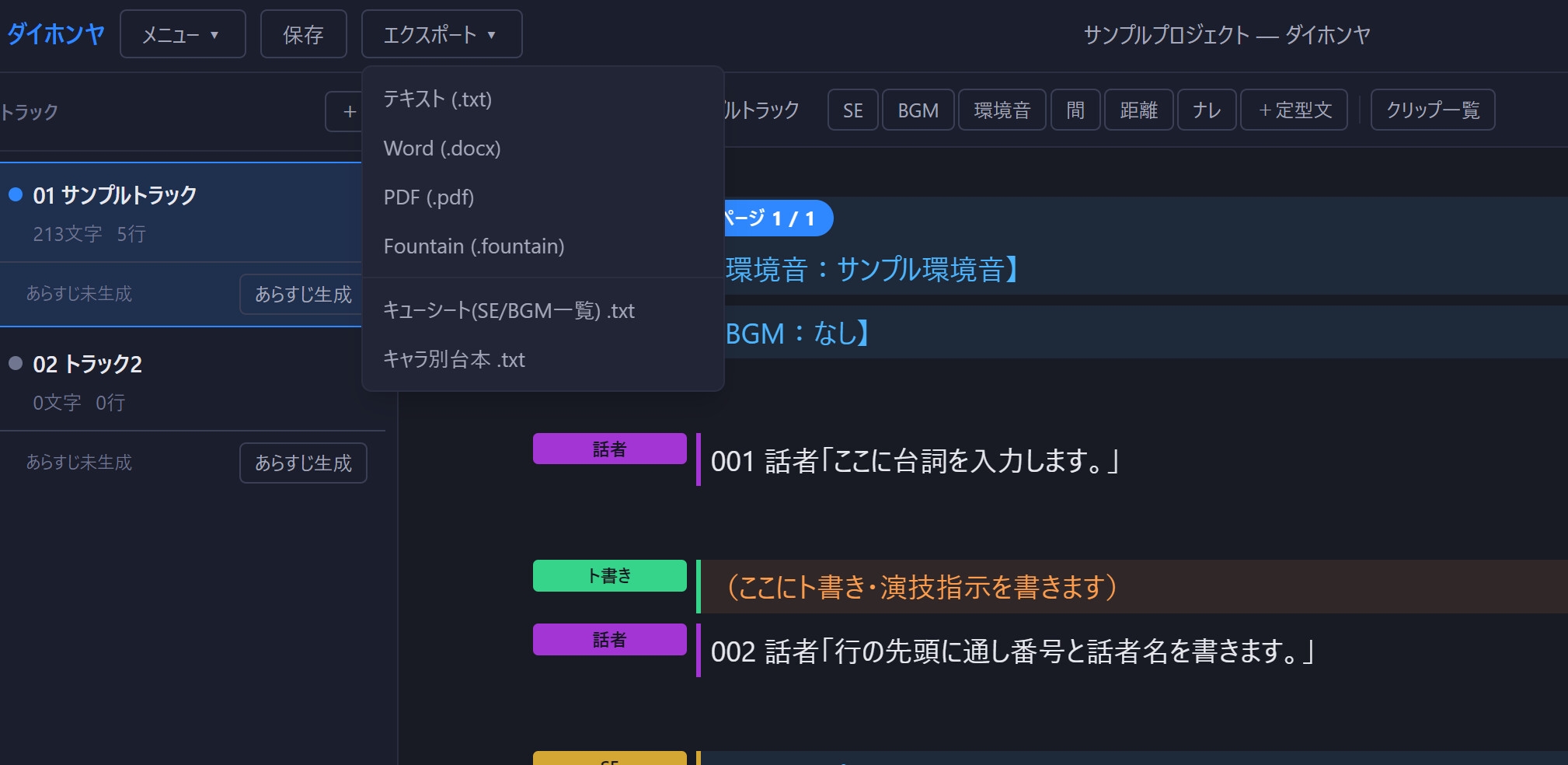Image resolution: width=1568 pixels, height=765 pixels.
Task: Click the BGM toolbar button
Action: tap(918, 110)
